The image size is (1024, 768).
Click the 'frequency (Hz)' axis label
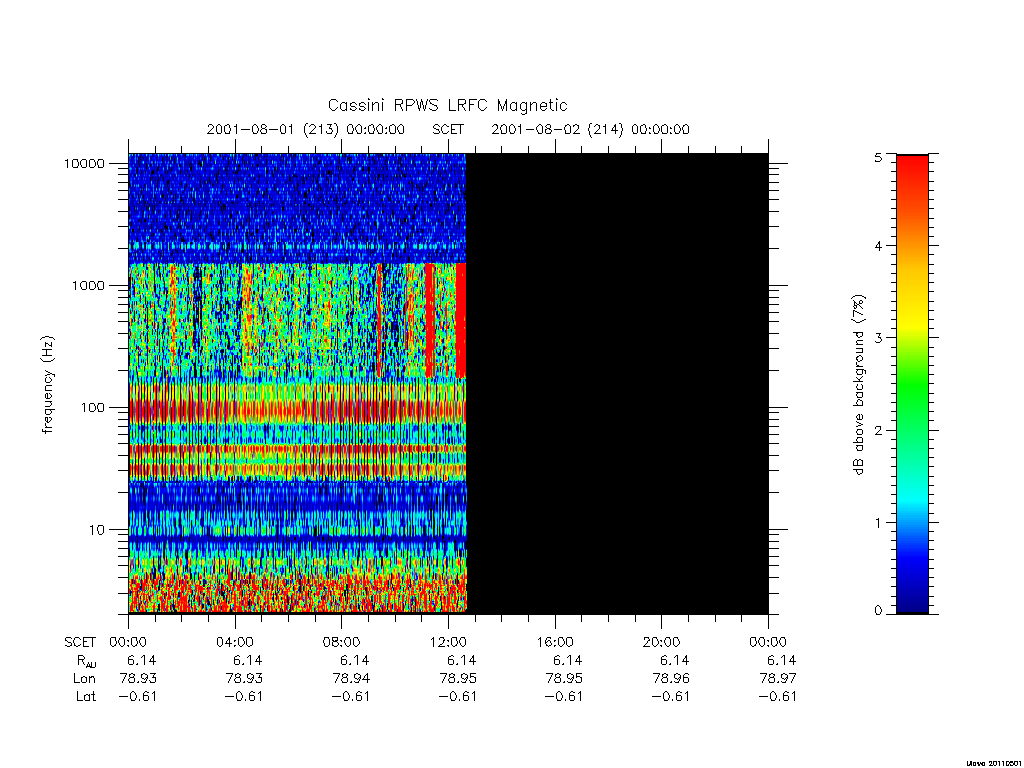(48, 385)
